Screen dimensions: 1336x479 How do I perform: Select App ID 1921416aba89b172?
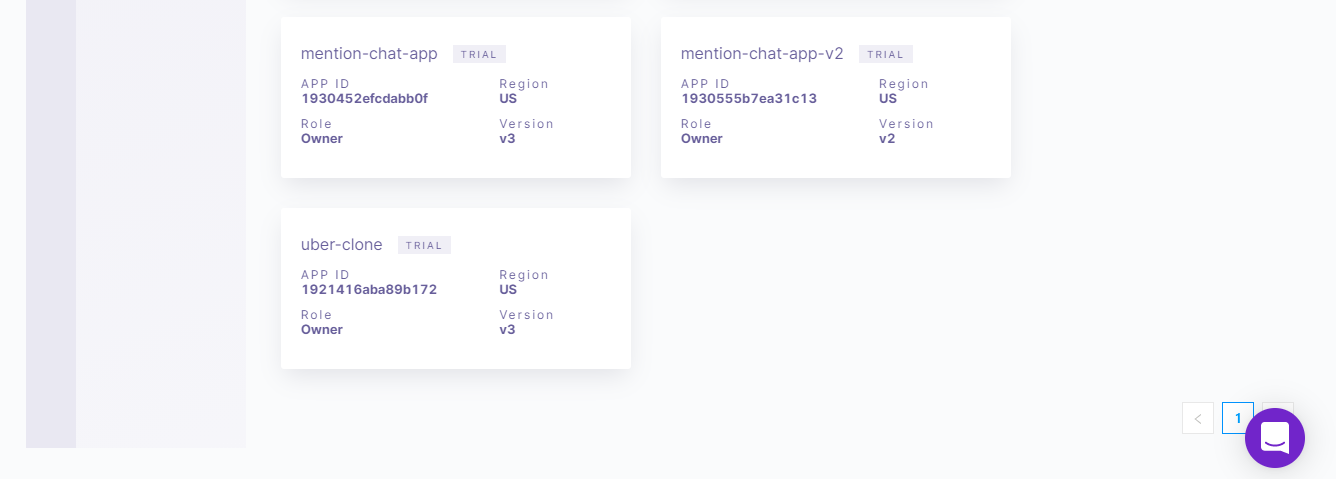(x=369, y=289)
